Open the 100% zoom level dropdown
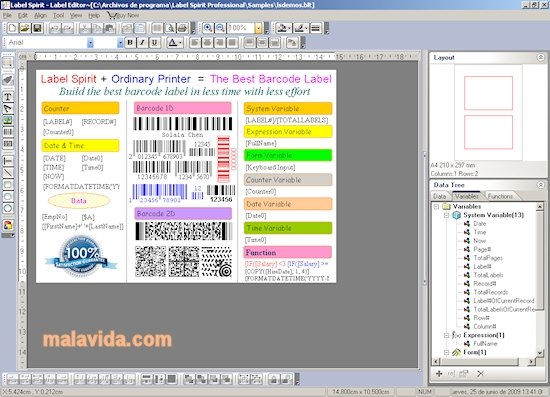Viewport: 550px width, 397px height. click(258, 28)
